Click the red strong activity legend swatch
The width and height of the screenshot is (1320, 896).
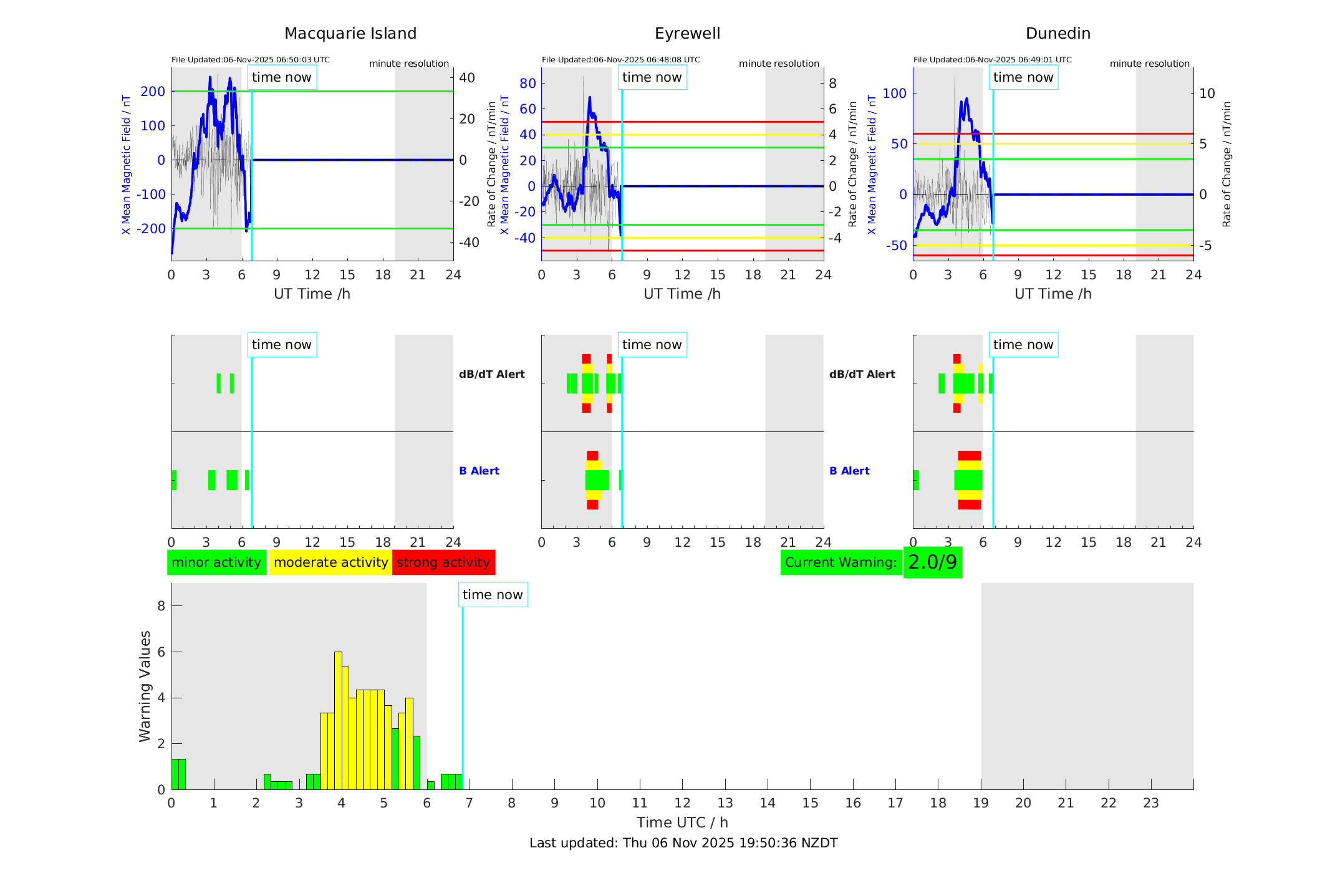pyautogui.click(x=443, y=562)
